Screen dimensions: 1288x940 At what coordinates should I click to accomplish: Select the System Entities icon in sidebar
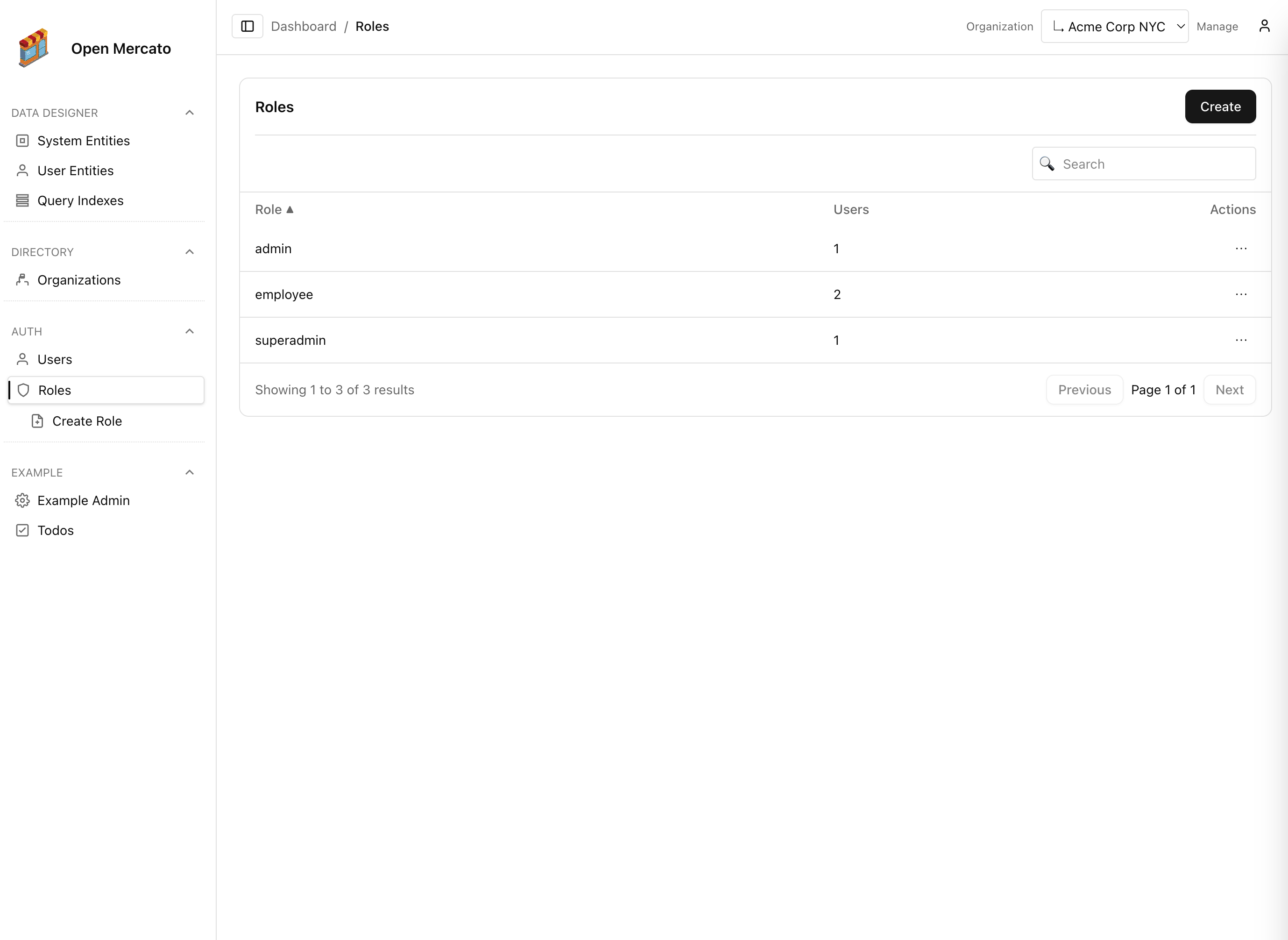pos(22,140)
